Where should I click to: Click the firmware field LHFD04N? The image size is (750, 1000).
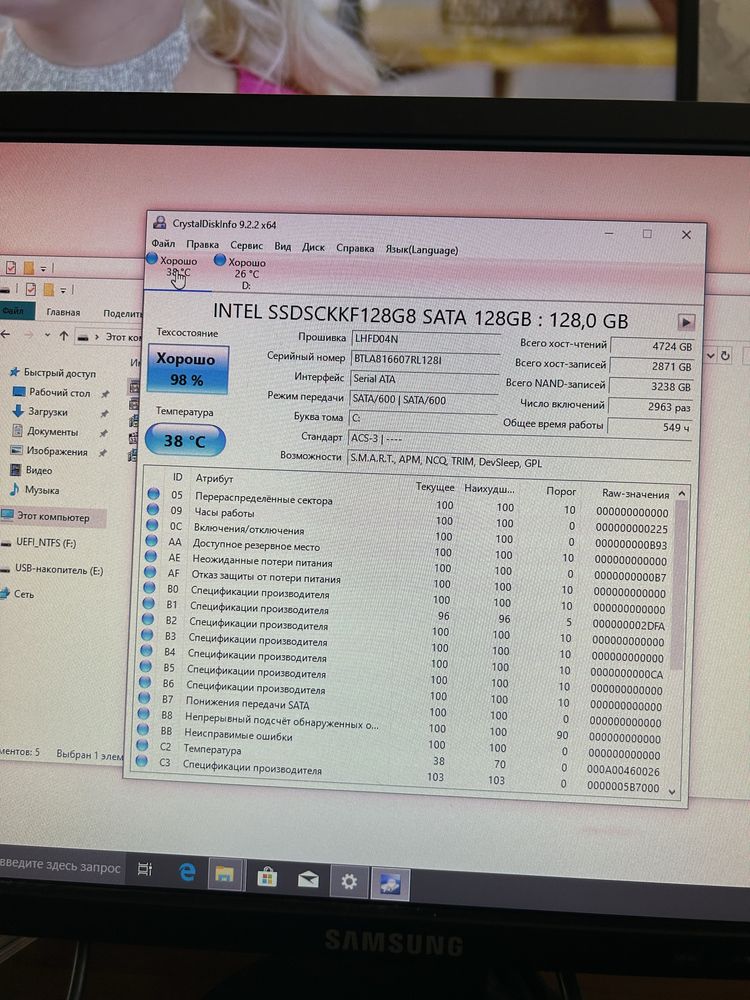[x=425, y=340]
